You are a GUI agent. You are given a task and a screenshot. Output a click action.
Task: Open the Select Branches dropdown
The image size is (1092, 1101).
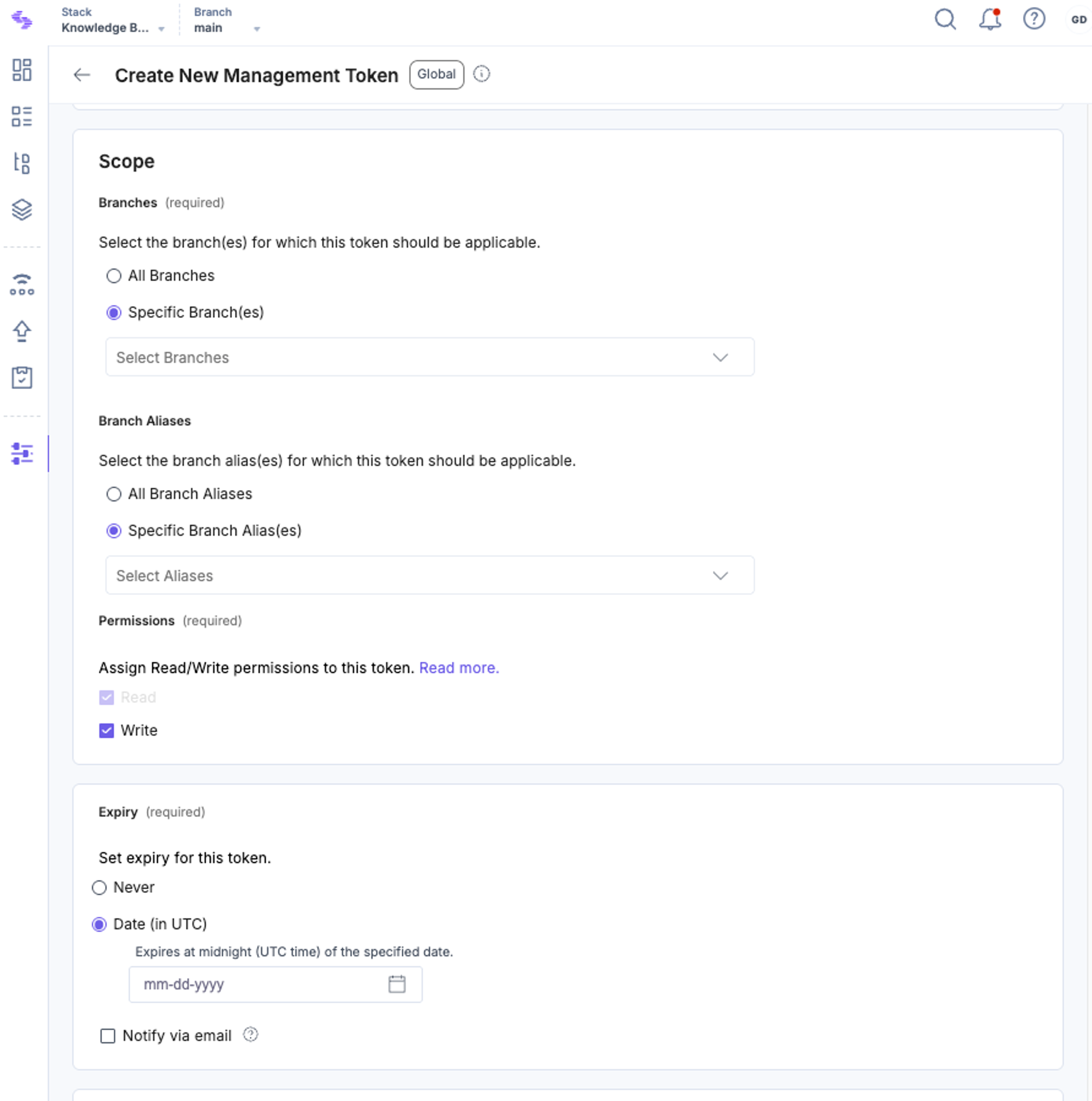429,357
